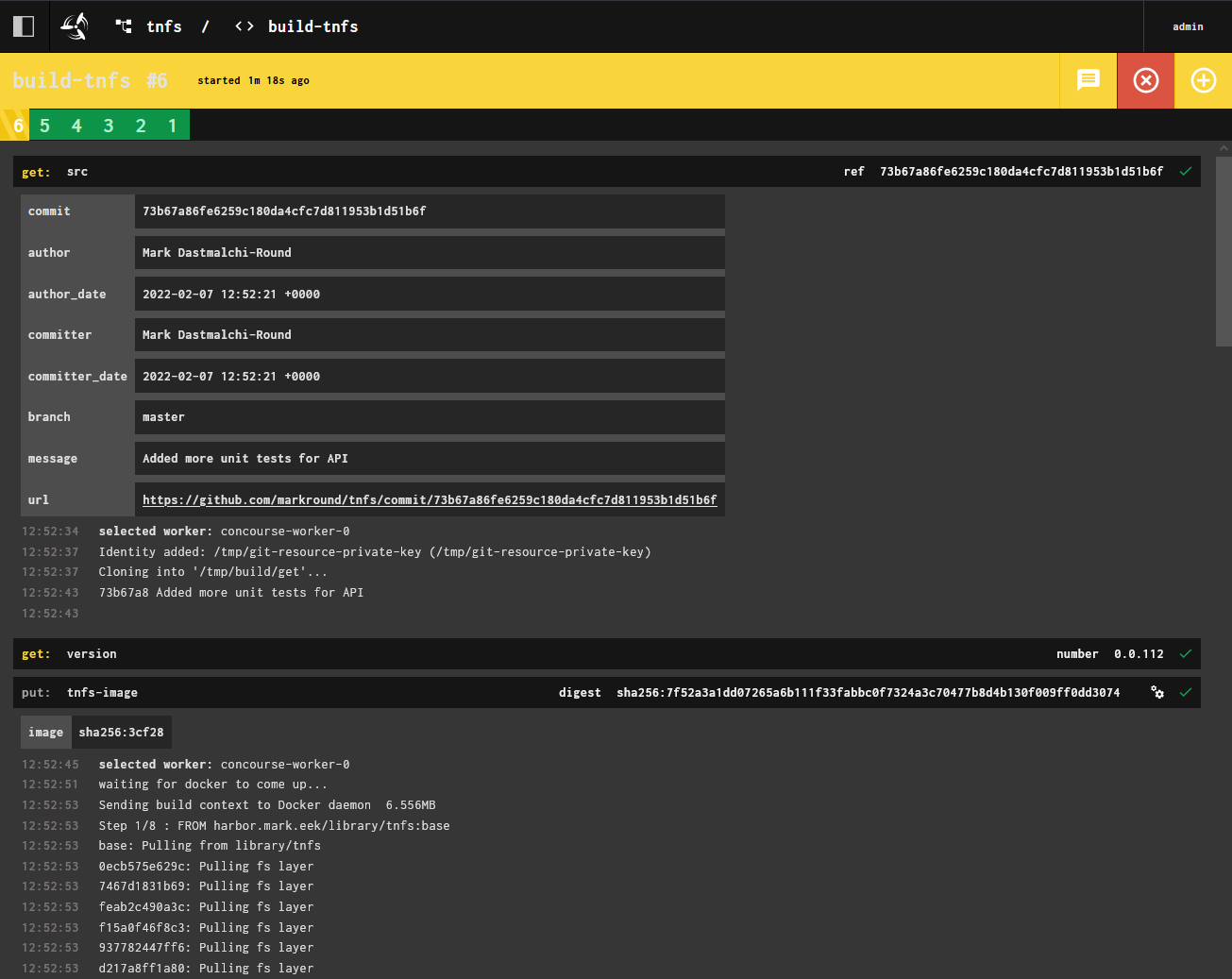Select the current build 6 tab

click(17, 126)
